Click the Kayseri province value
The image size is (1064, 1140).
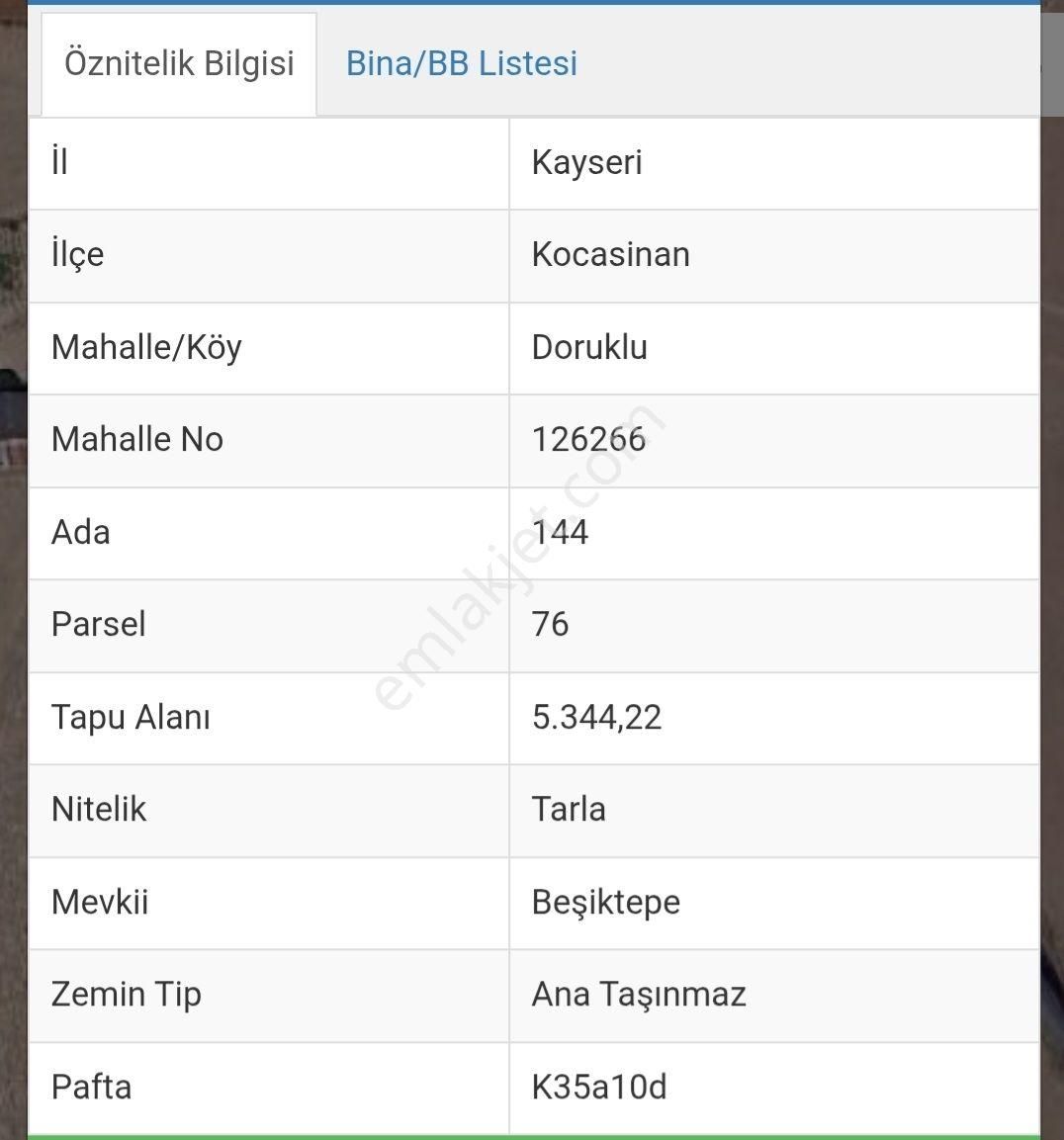click(x=587, y=162)
